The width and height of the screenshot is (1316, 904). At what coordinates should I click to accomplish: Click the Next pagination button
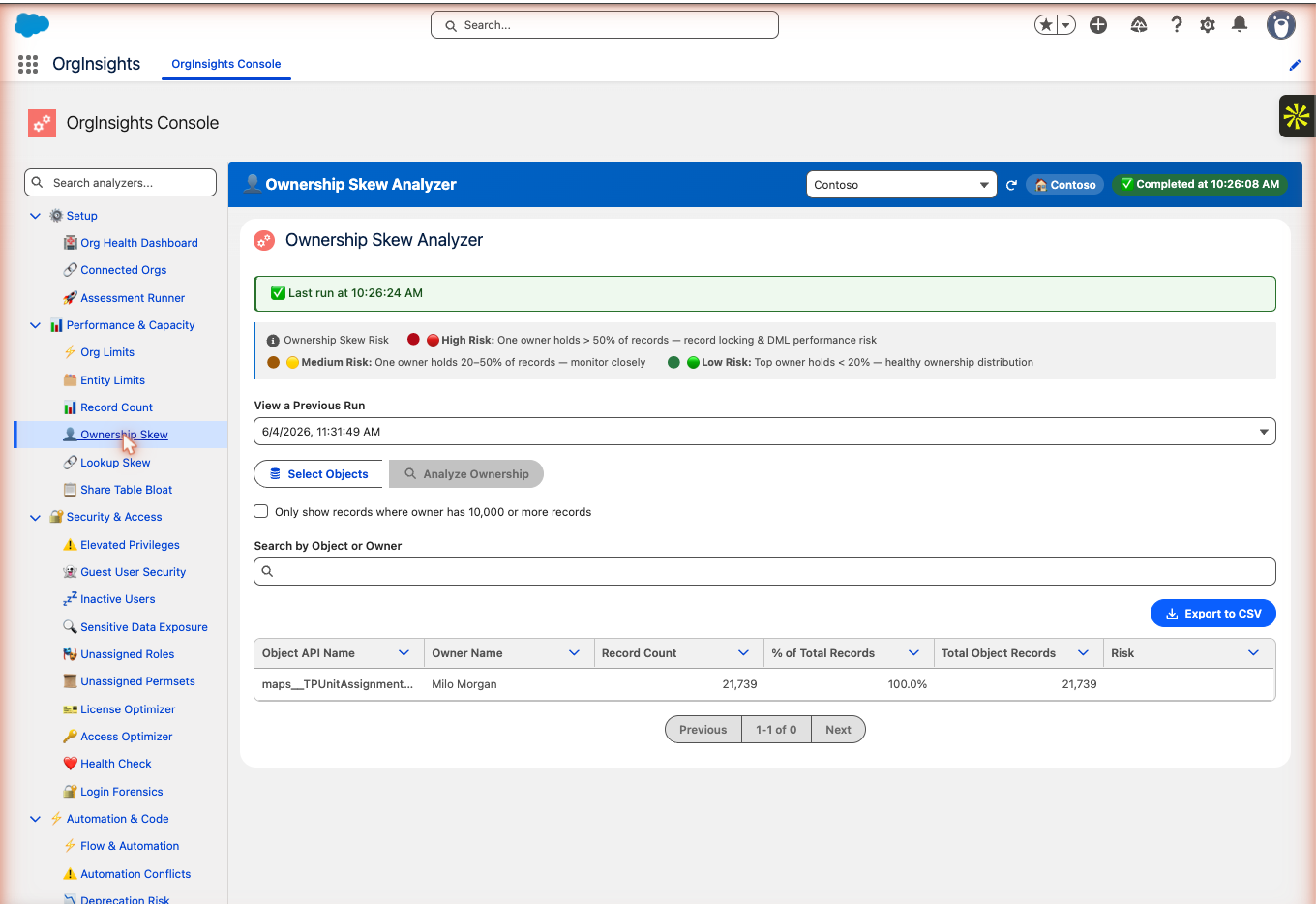838,730
